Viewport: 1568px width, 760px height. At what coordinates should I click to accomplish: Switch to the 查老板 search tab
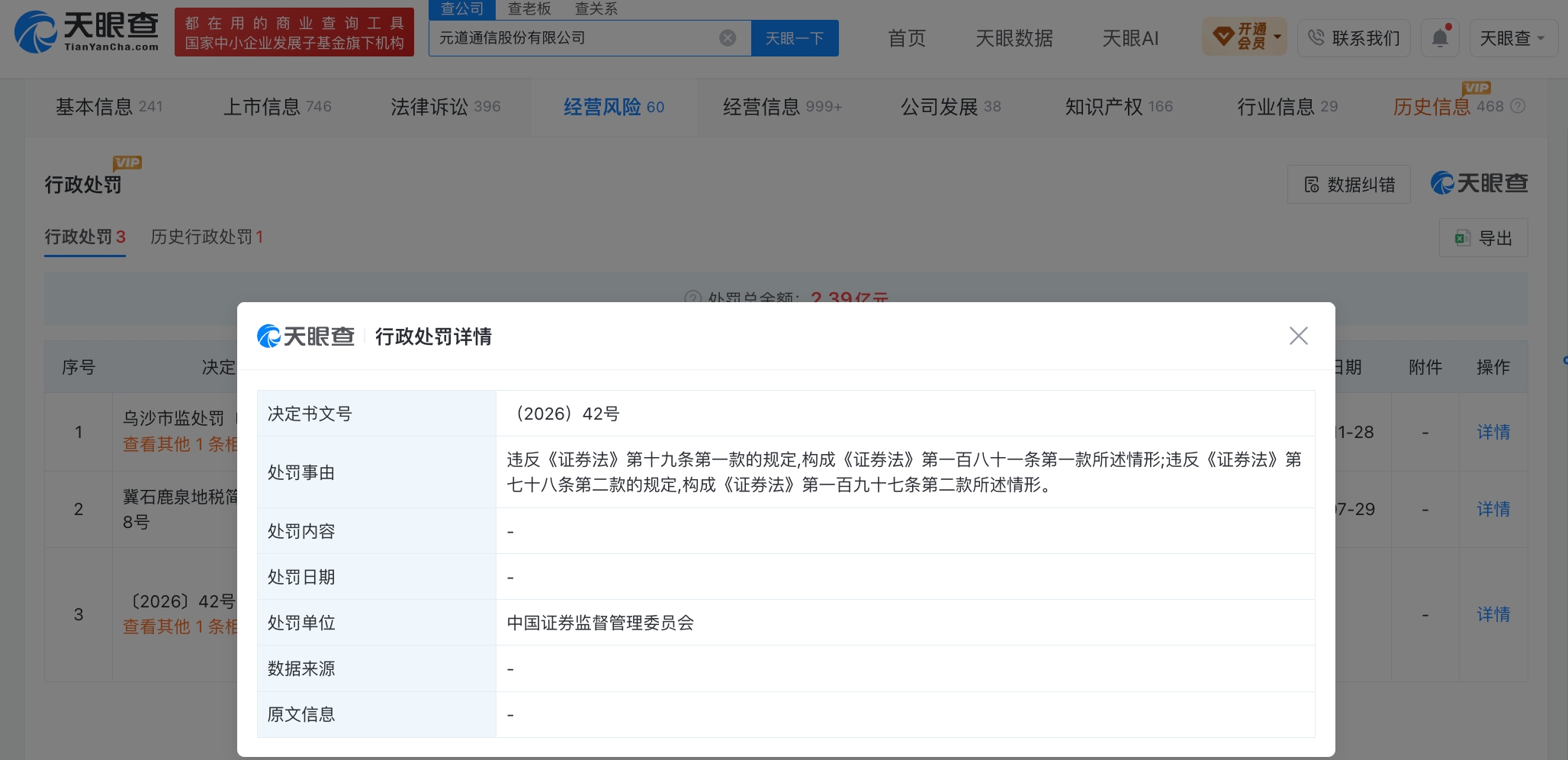529,9
